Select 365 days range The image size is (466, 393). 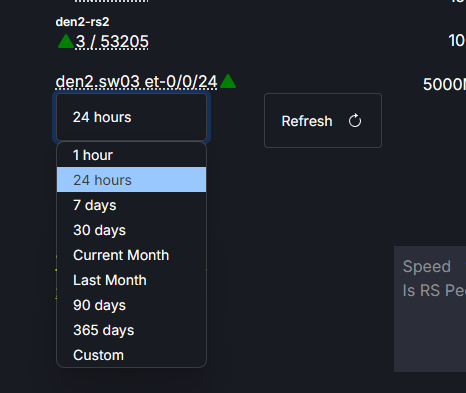click(131, 330)
